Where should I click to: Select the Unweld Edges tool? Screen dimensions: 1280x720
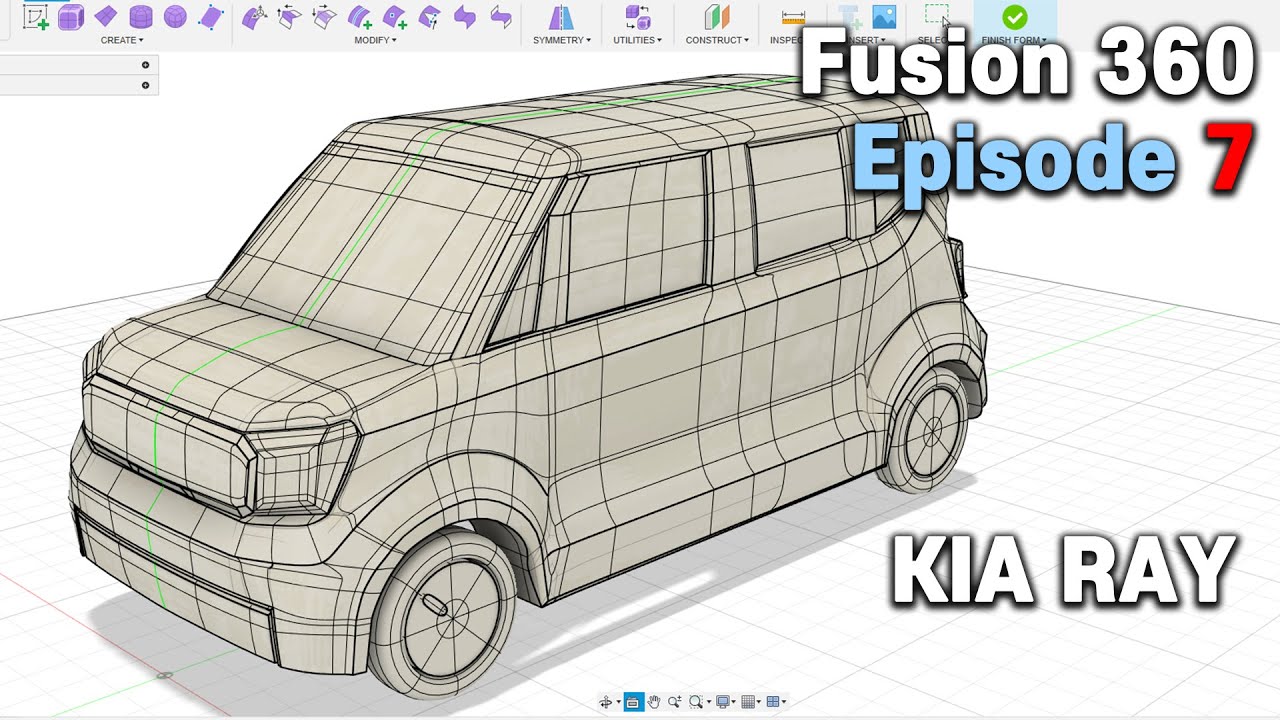pyautogui.click(x=430, y=16)
